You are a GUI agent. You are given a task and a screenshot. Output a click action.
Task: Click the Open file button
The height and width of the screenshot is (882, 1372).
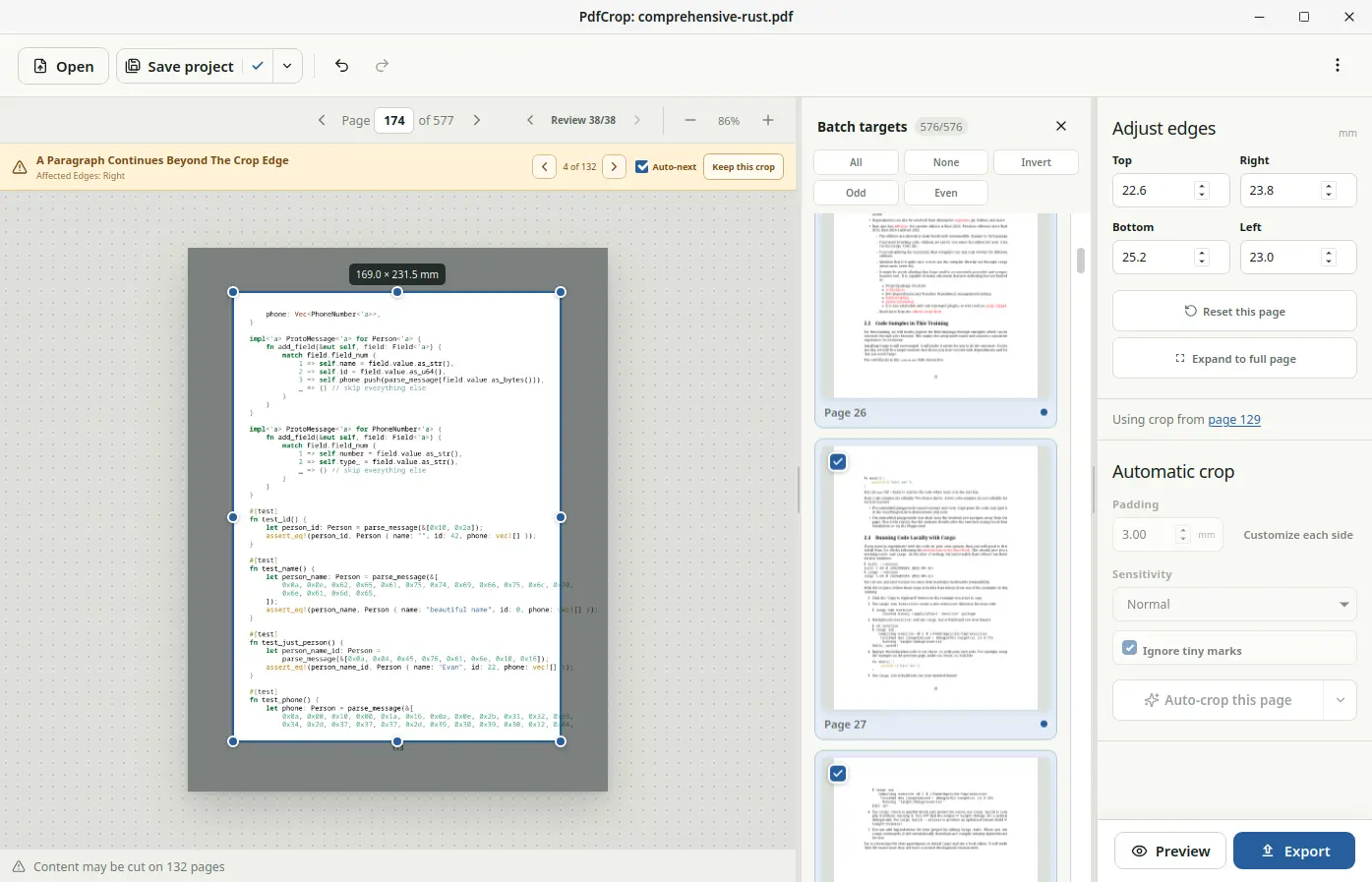63,66
